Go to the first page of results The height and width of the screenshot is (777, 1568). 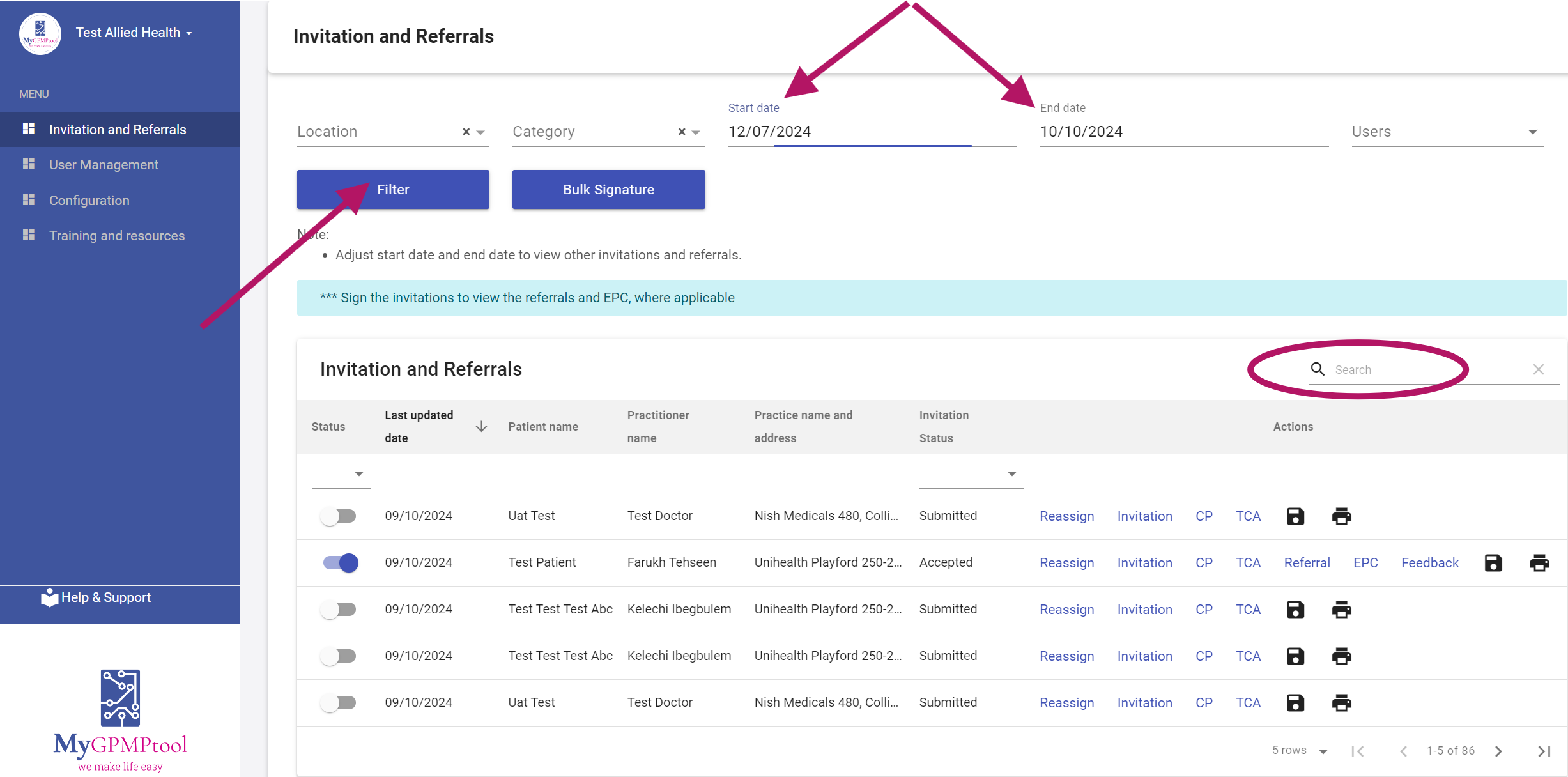tap(1358, 751)
